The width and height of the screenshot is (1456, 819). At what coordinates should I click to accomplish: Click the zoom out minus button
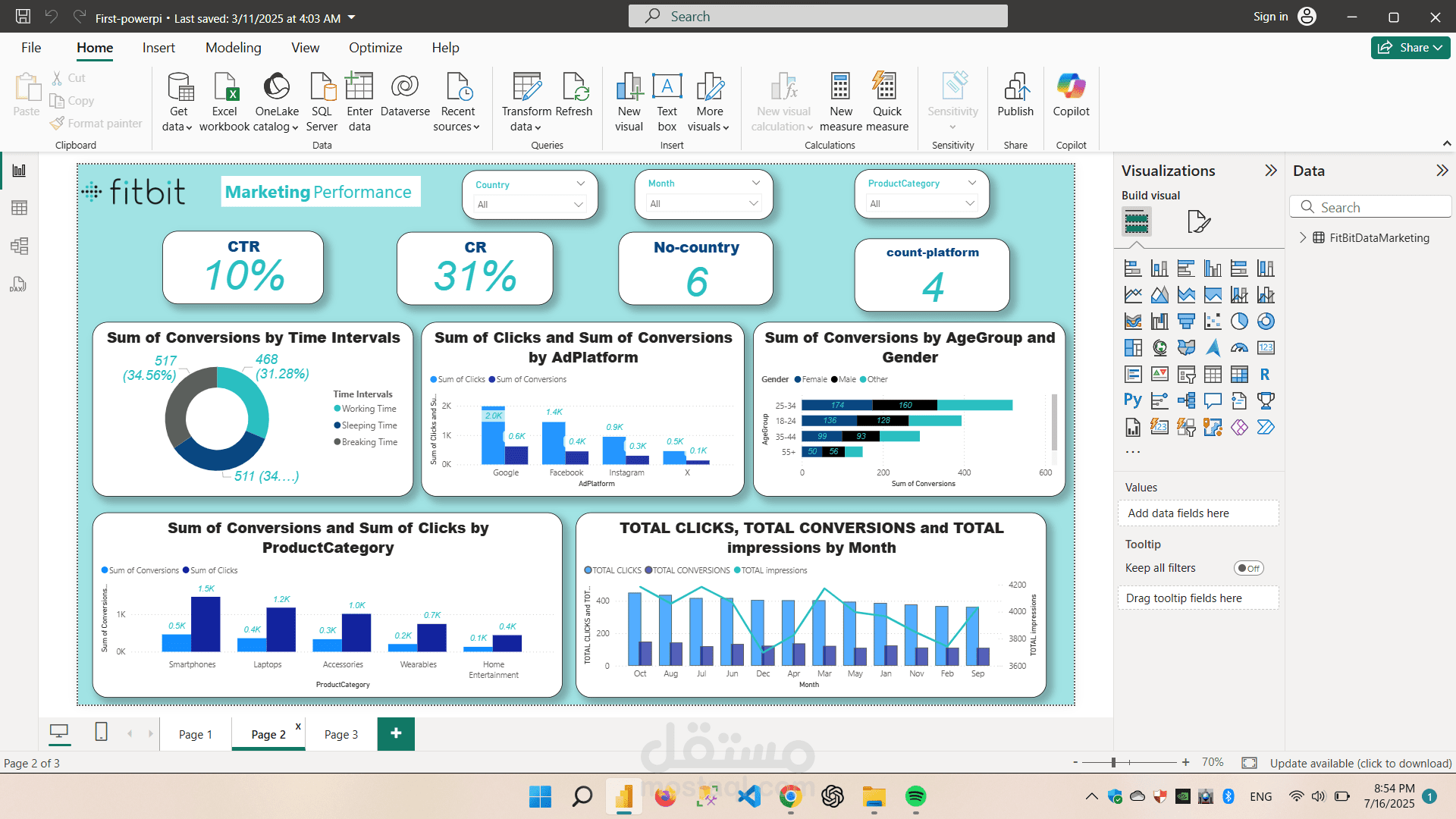[1075, 762]
